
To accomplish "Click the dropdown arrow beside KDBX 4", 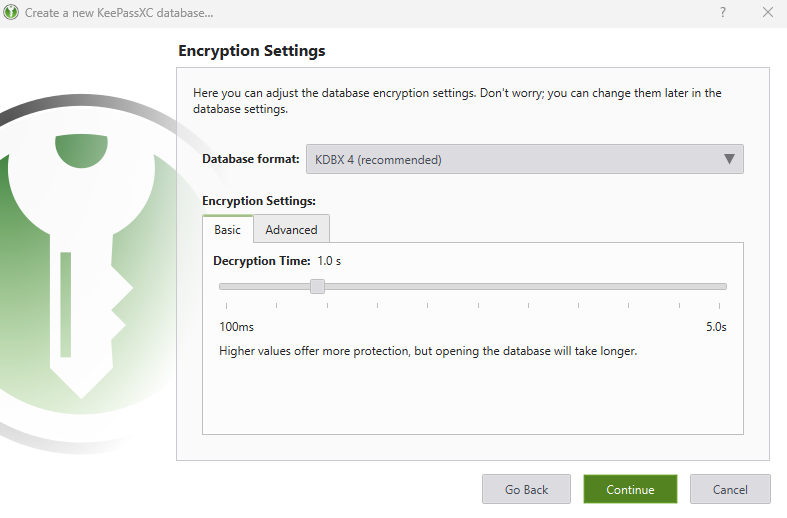I will click(729, 159).
